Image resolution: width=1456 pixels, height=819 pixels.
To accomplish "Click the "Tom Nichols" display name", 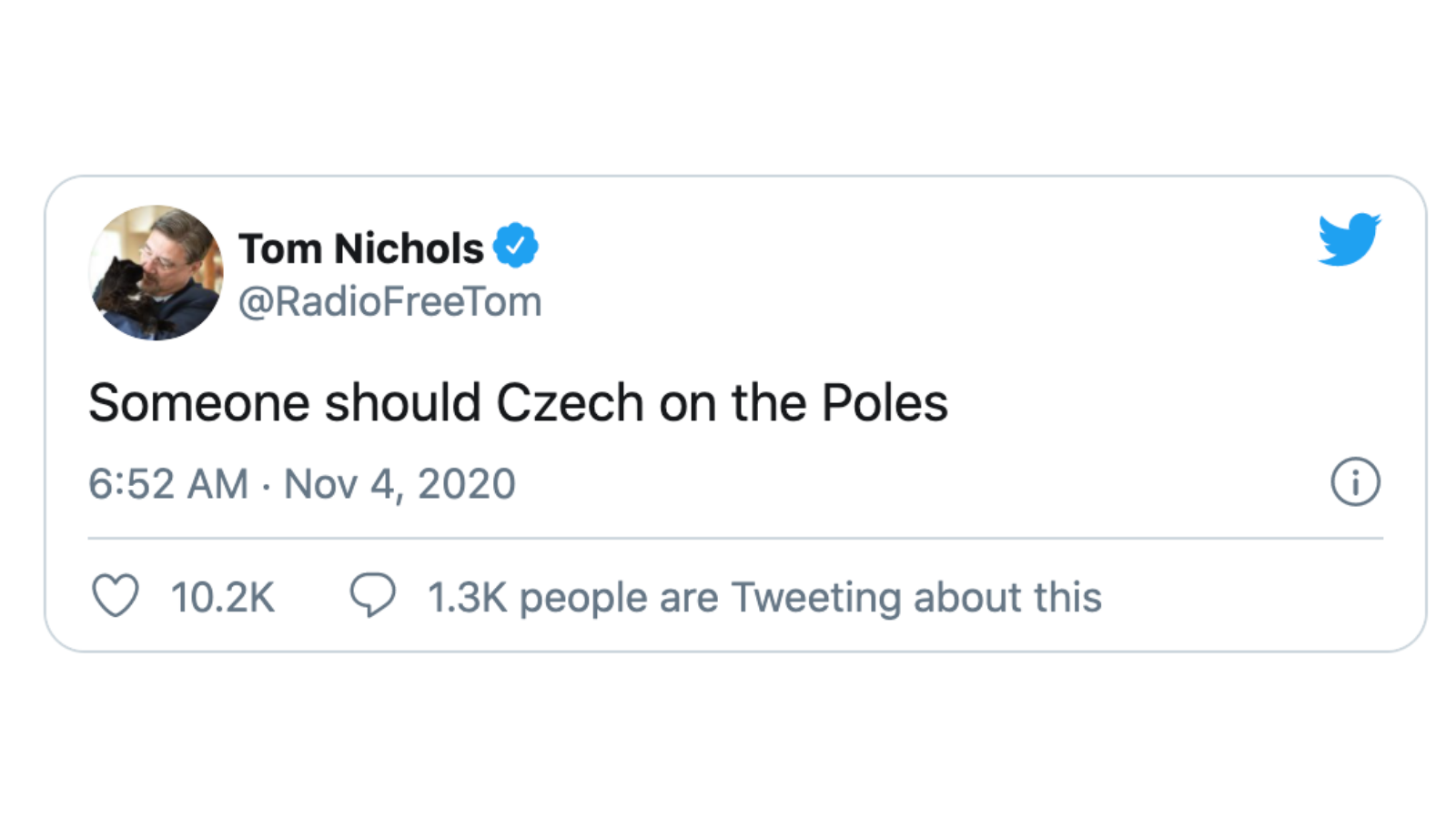I will pyautogui.click(x=360, y=248).
